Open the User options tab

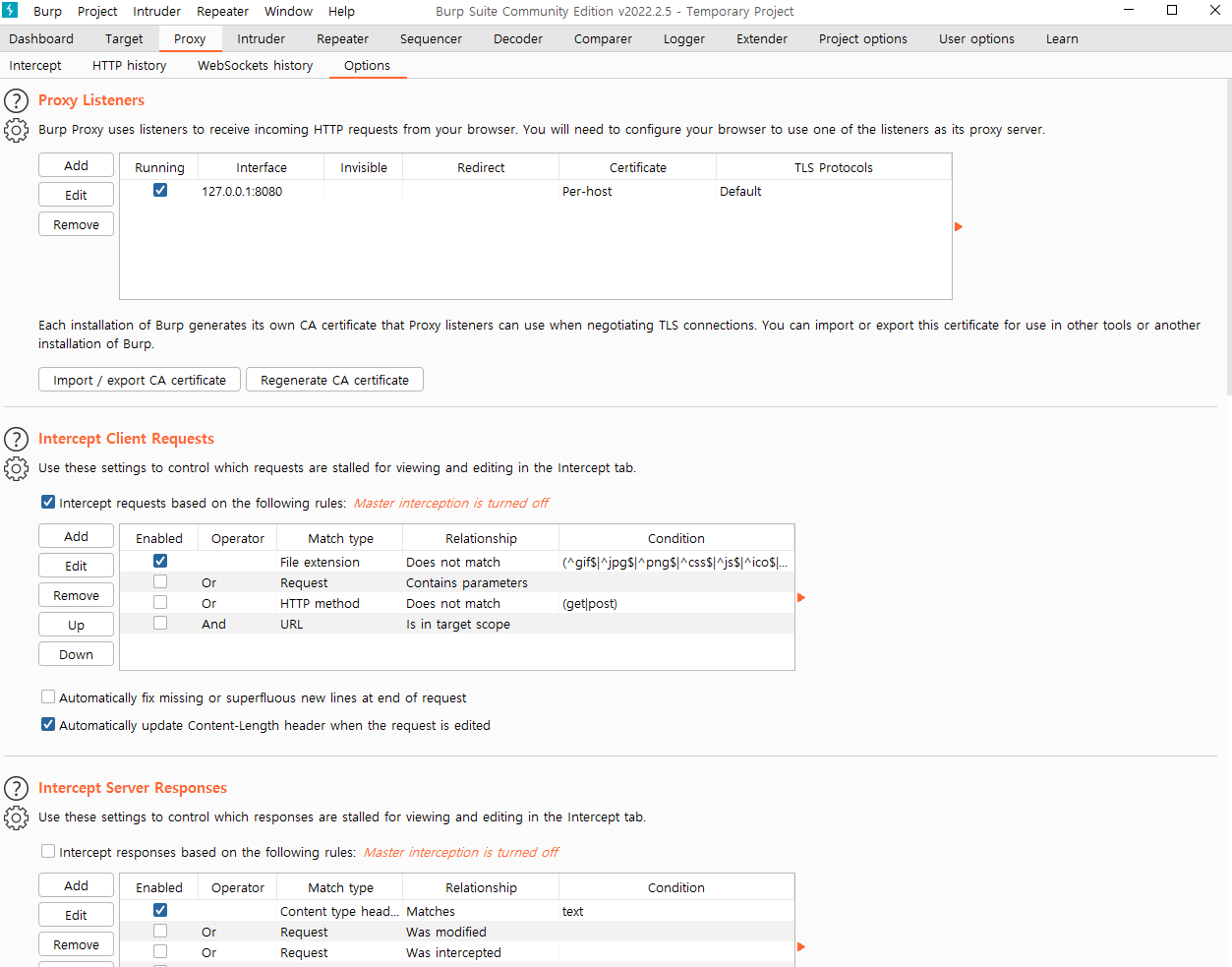coord(976,39)
